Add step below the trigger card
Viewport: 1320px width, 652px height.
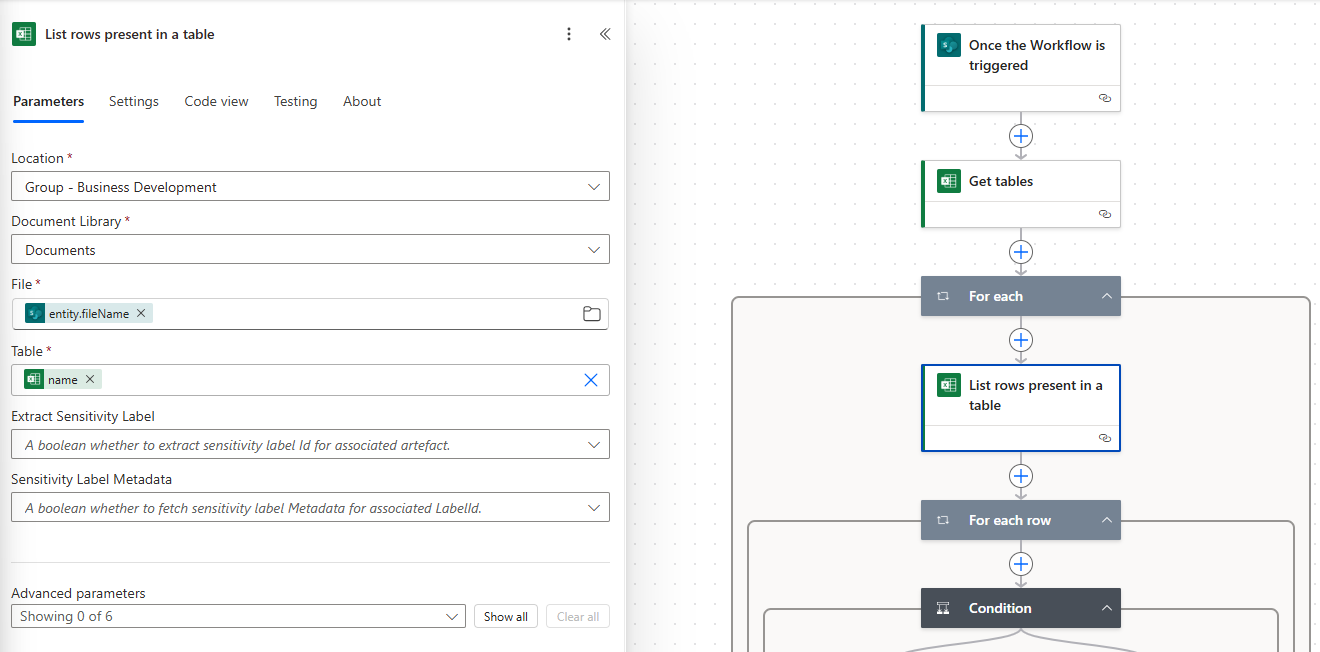[x=1020, y=136]
